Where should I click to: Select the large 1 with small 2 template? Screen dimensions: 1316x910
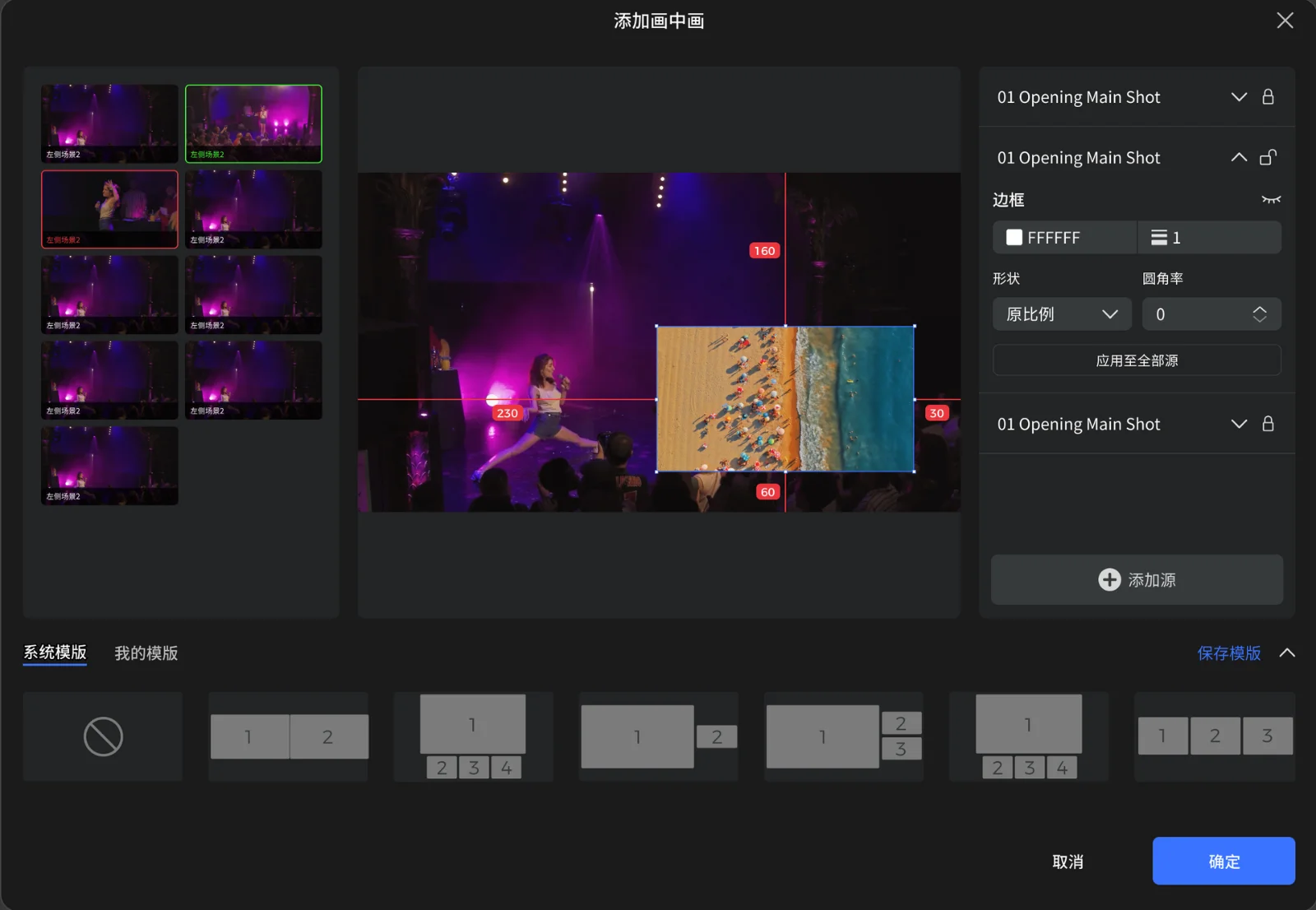[x=659, y=736]
